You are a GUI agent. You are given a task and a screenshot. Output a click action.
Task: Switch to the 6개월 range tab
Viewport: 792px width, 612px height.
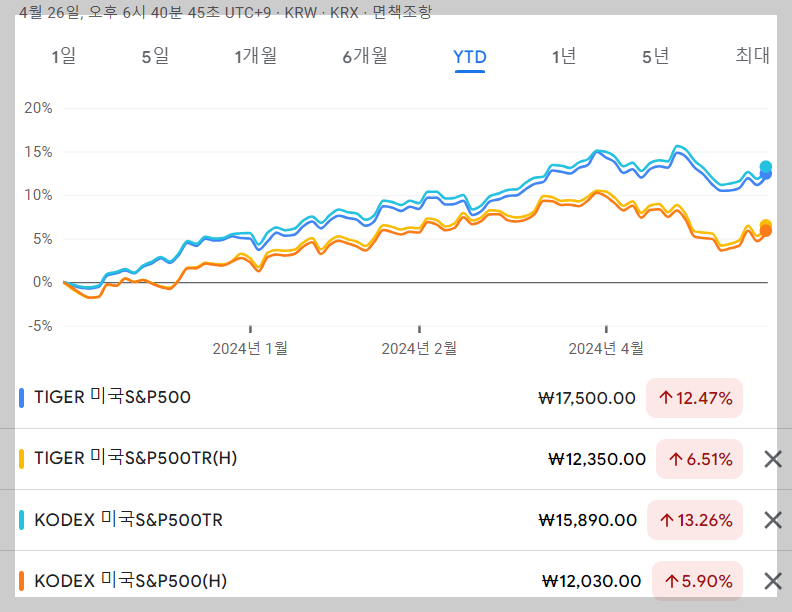[365, 57]
